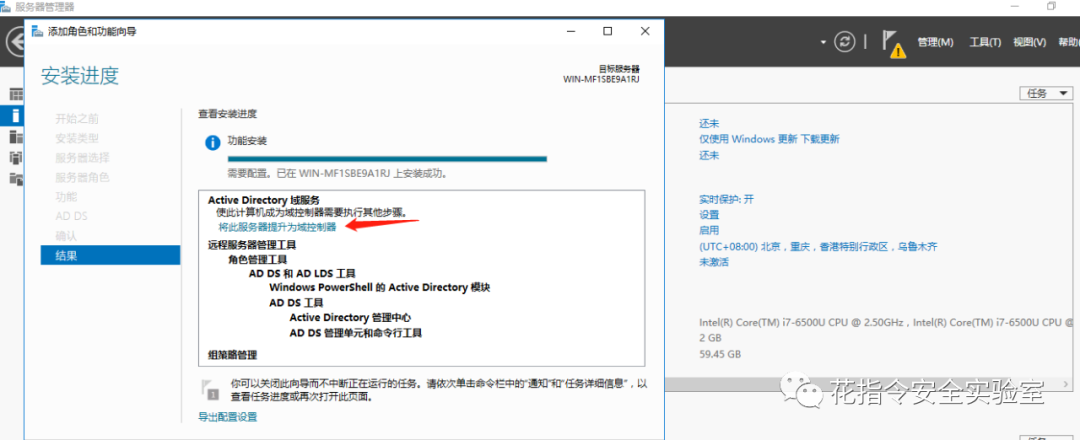Image resolution: width=1080 pixels, height=440 pixels.
Task: Expand the small dropdown arrow beside refresh
Action: pyautogui.click(x=823, y=43)
